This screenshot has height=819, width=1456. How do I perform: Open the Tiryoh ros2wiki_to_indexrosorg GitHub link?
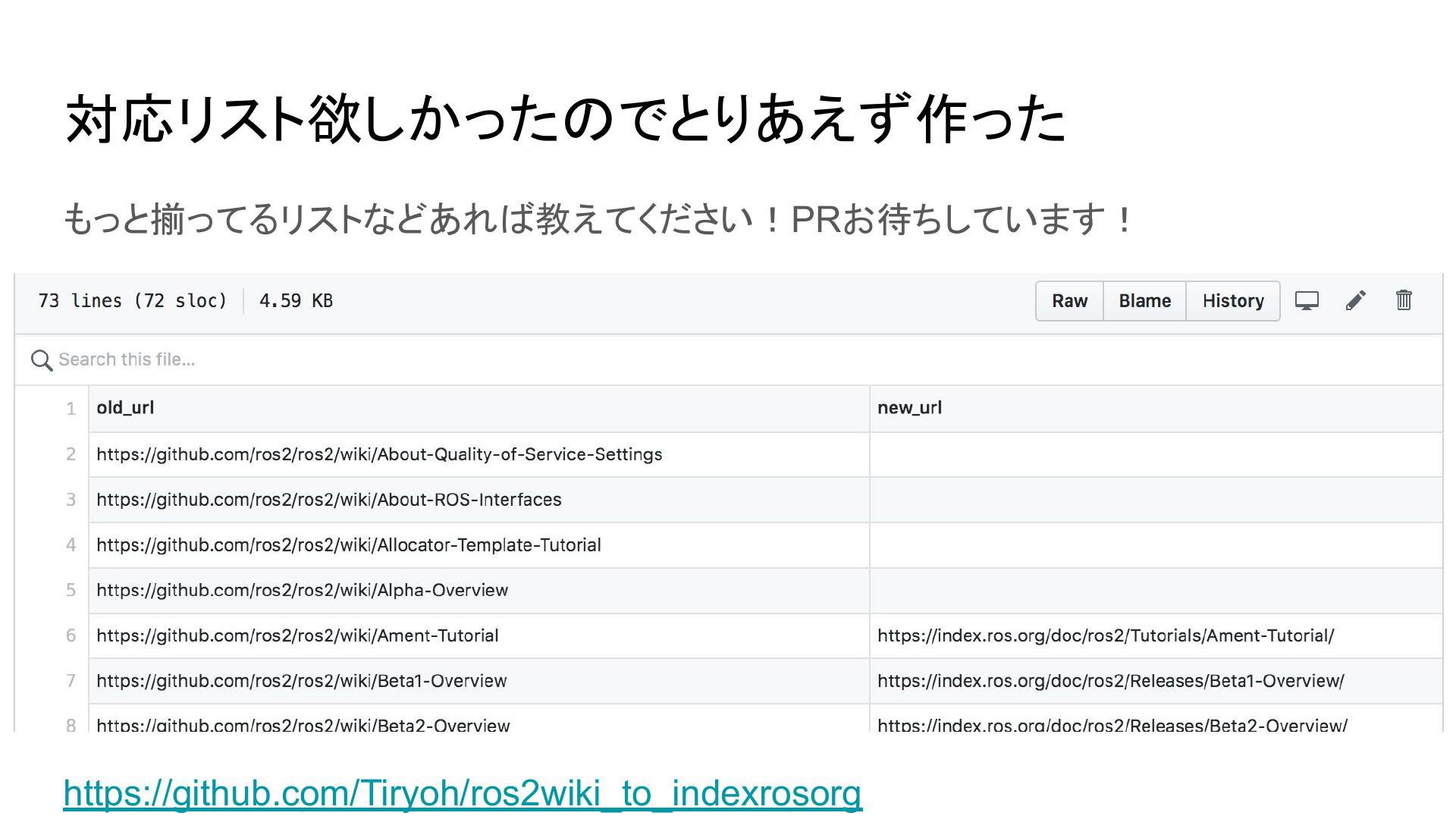463,793
